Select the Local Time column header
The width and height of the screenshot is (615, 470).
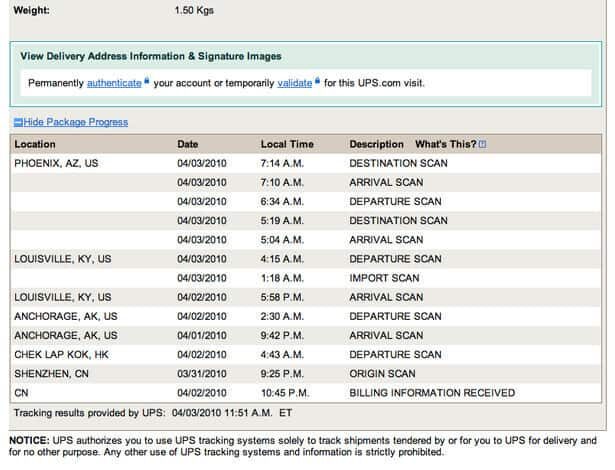tap(287, 144)
